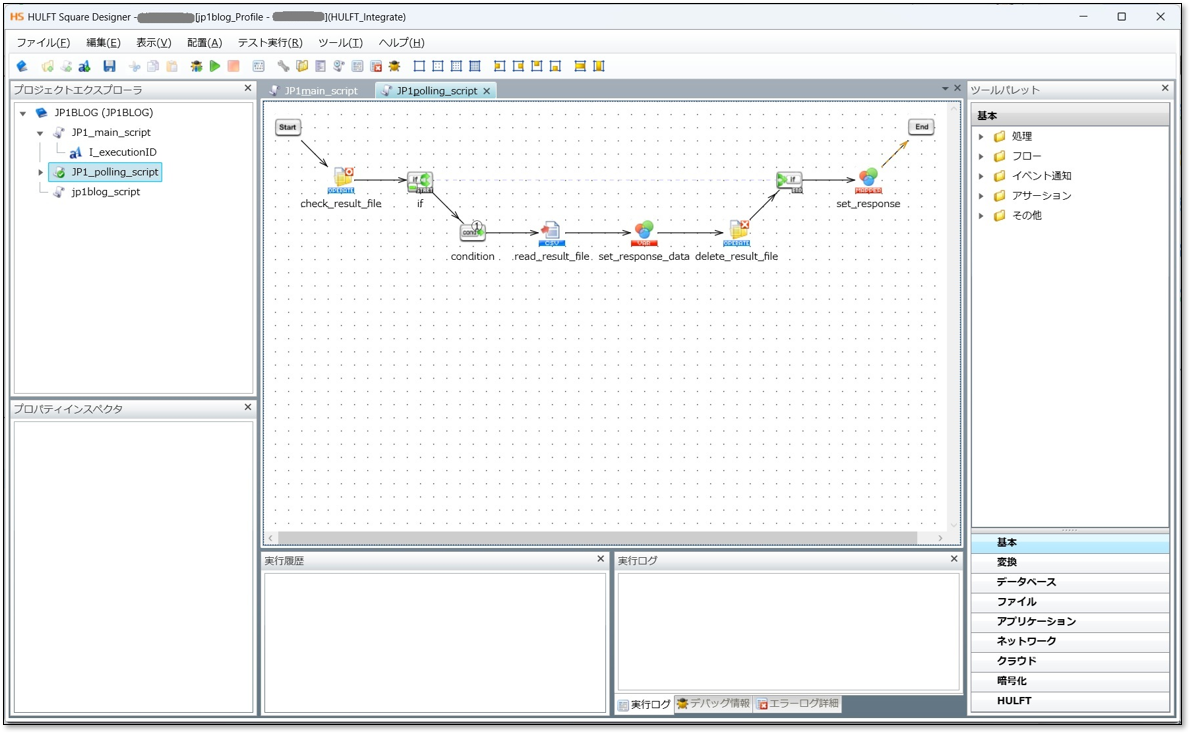This screenshot has width=1191, height=734.
Task: Open the データベース palette category
Action: (x=1026, y=582)
